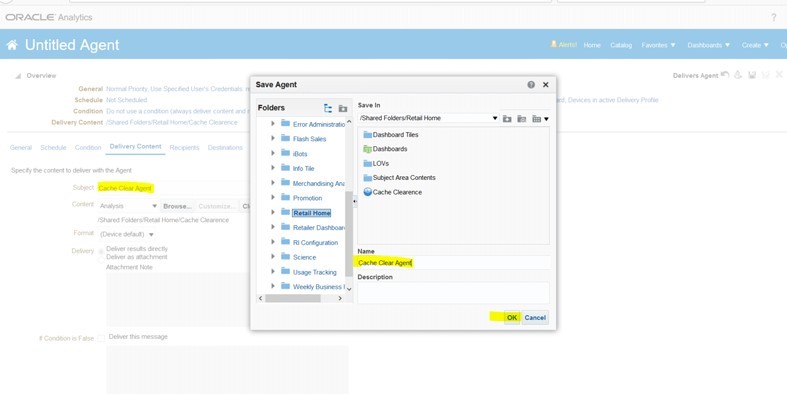Screen dimensions: 787x394
Task: Open the Dashboards menu in the header
Action: click(709, 45)
